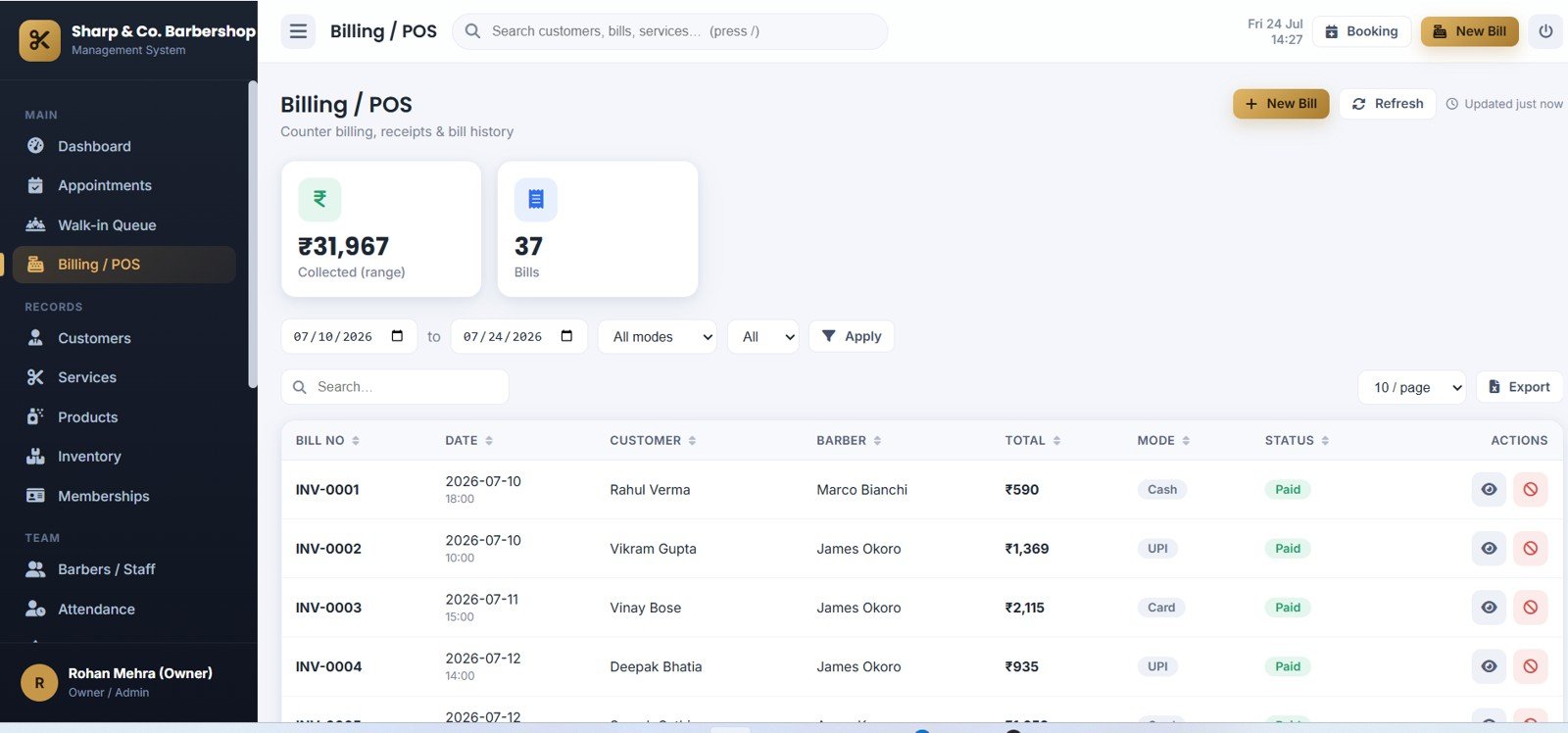
Task: Apply the date filters
Action: pos(852,336)
